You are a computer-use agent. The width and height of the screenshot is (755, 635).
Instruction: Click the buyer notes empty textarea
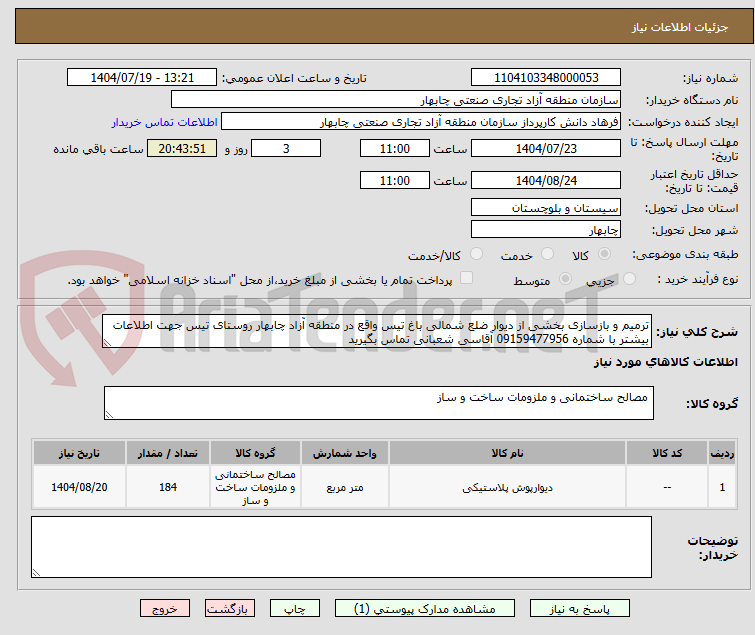tap(341, 547)
